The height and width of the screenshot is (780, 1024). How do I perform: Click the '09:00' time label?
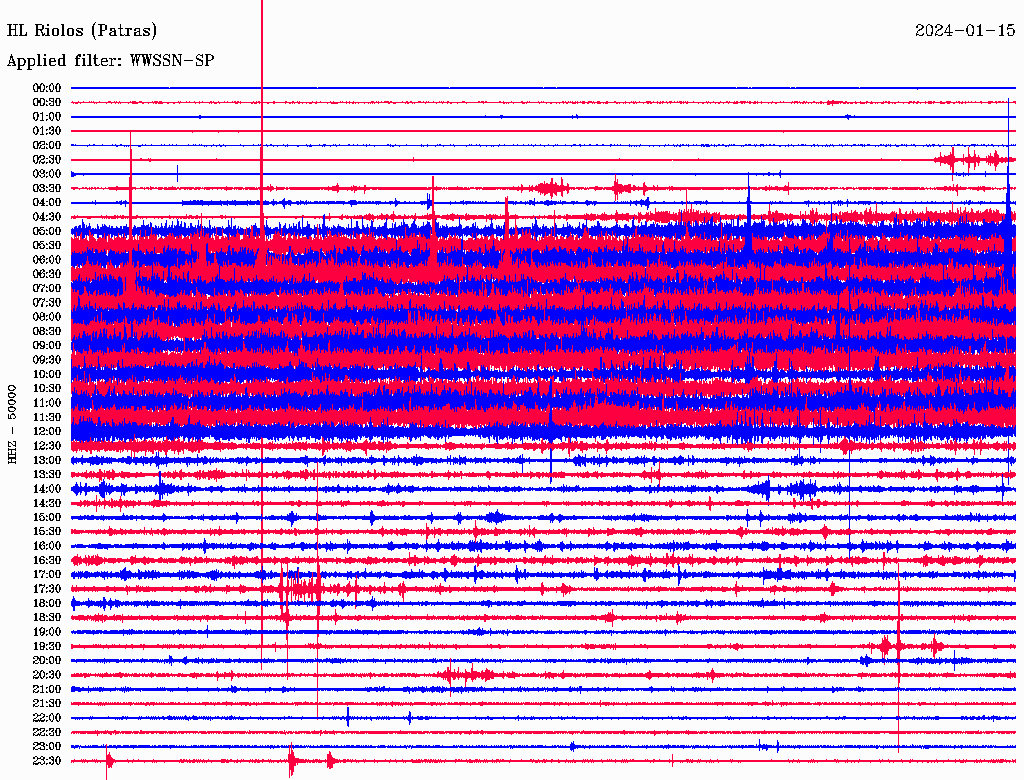click(x=47, y=346)
